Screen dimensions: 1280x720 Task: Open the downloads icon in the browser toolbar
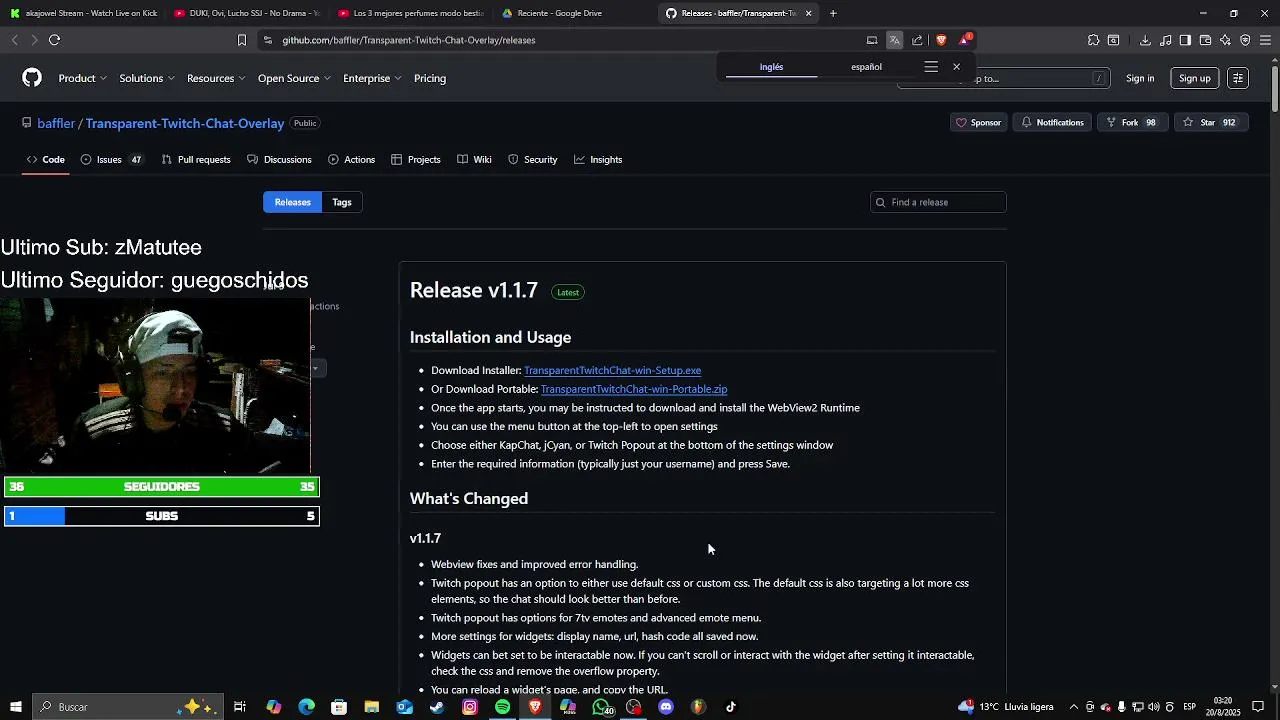[x=1145, y=40]
